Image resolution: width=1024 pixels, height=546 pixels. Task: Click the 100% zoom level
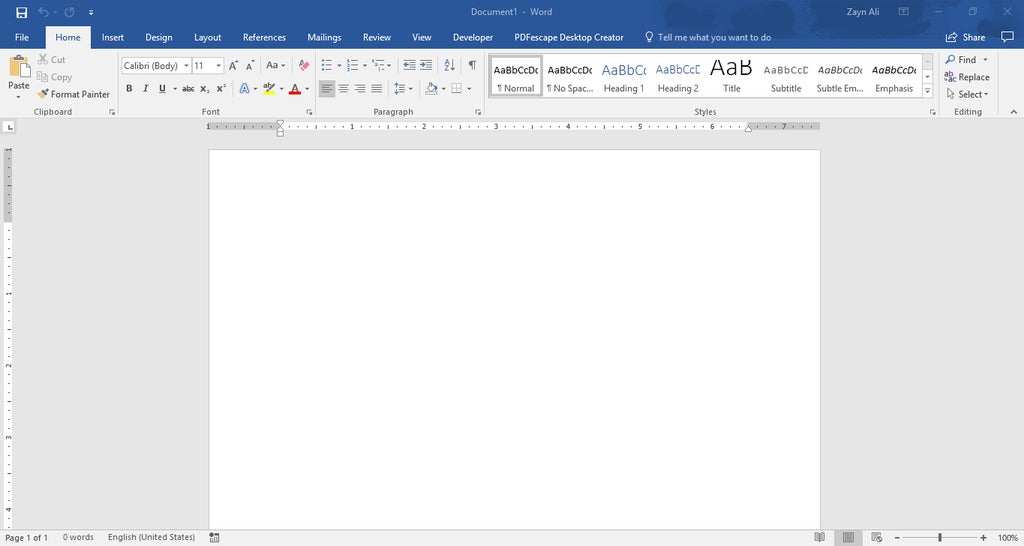point(1008,538)
